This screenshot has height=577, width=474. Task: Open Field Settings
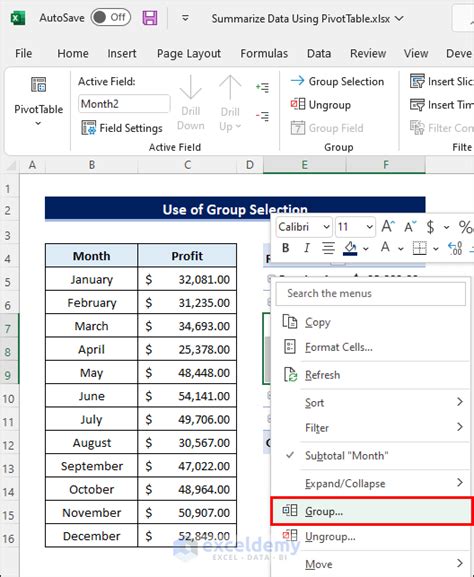tap(122, 128)
